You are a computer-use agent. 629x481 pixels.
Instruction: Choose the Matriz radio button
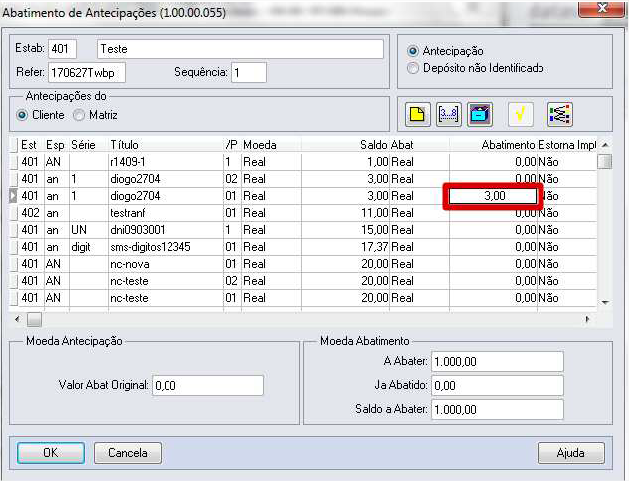point(79,115)
